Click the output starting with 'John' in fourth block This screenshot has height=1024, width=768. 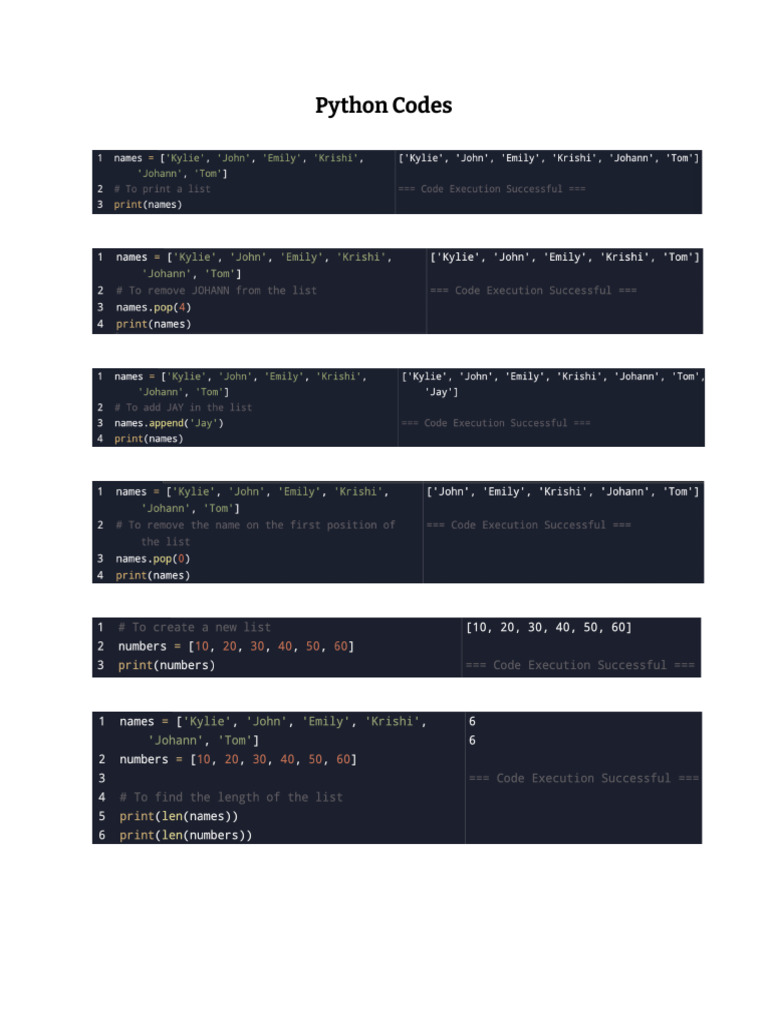[x=563, y=491]
